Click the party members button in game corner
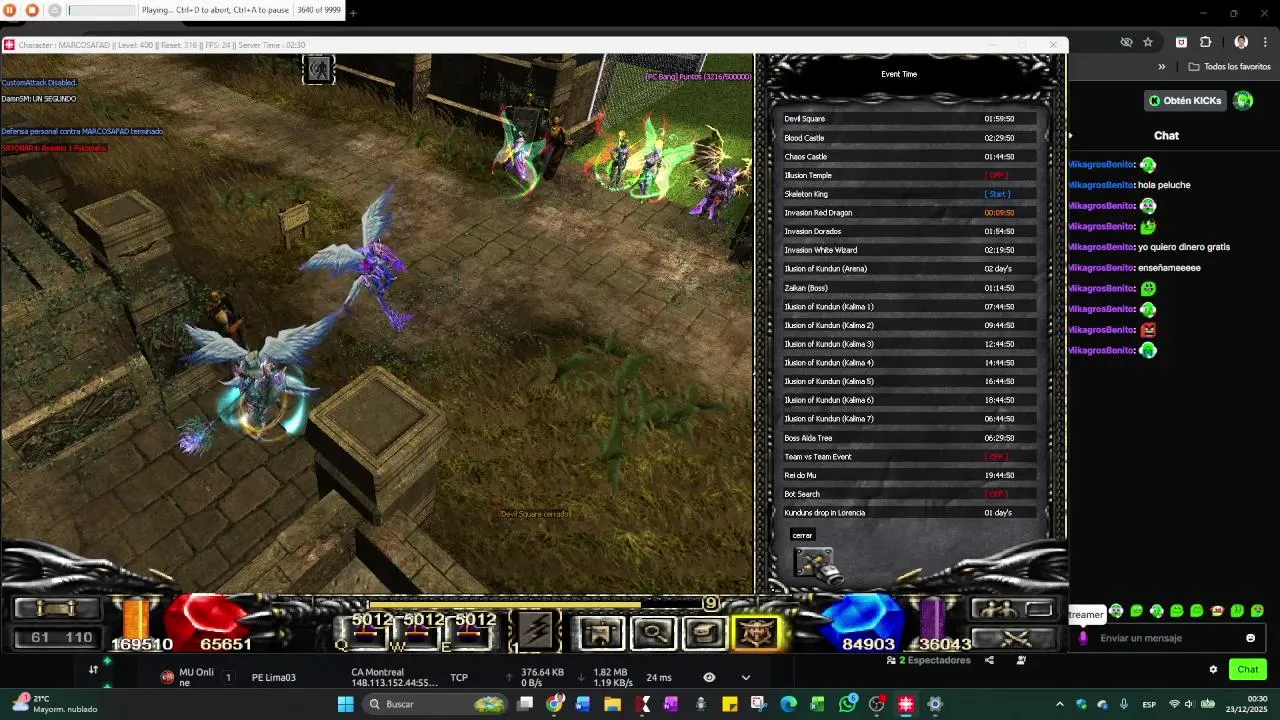 (1012, 609)
